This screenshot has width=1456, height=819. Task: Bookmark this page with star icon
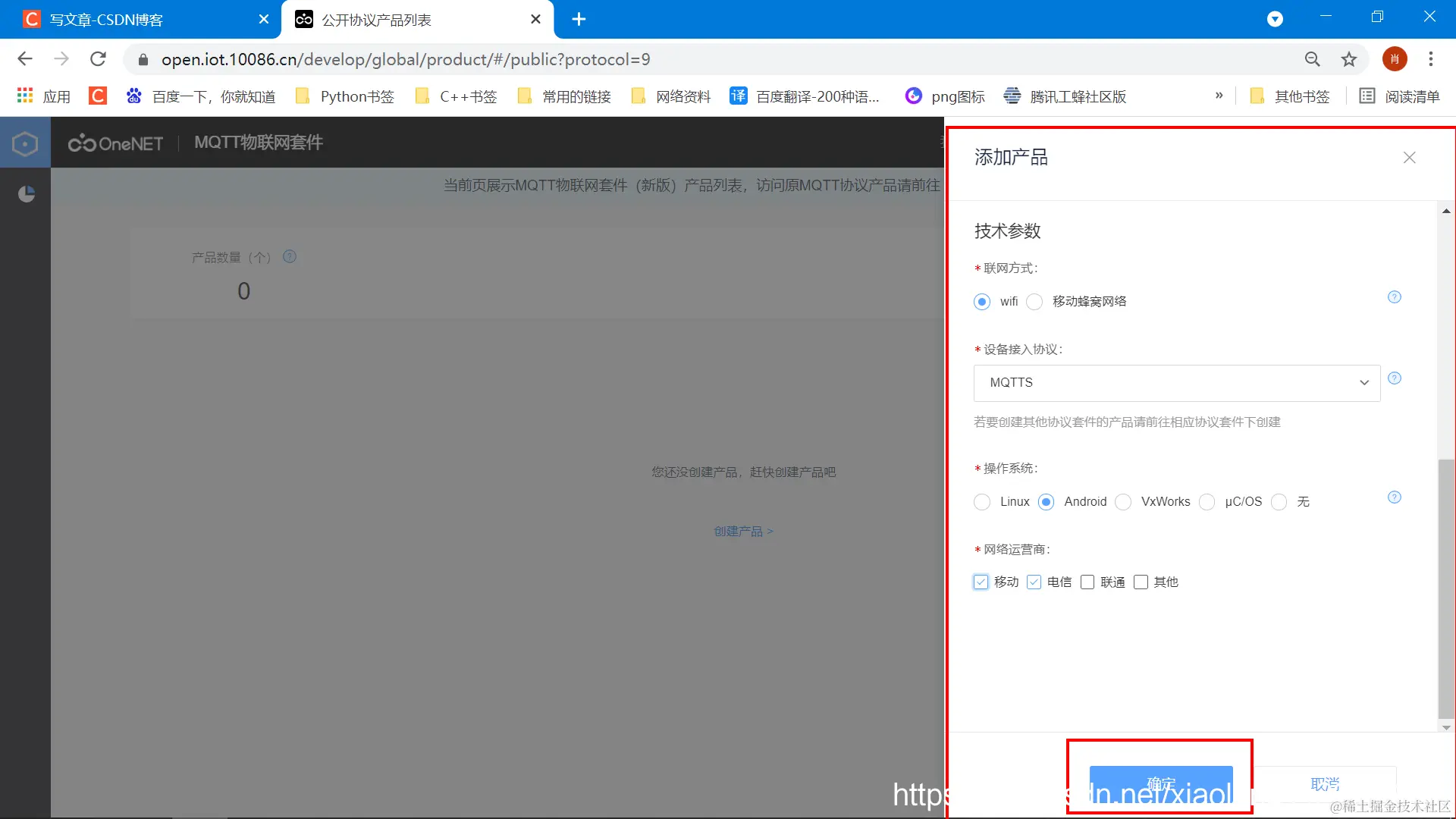click(1348, 59)
